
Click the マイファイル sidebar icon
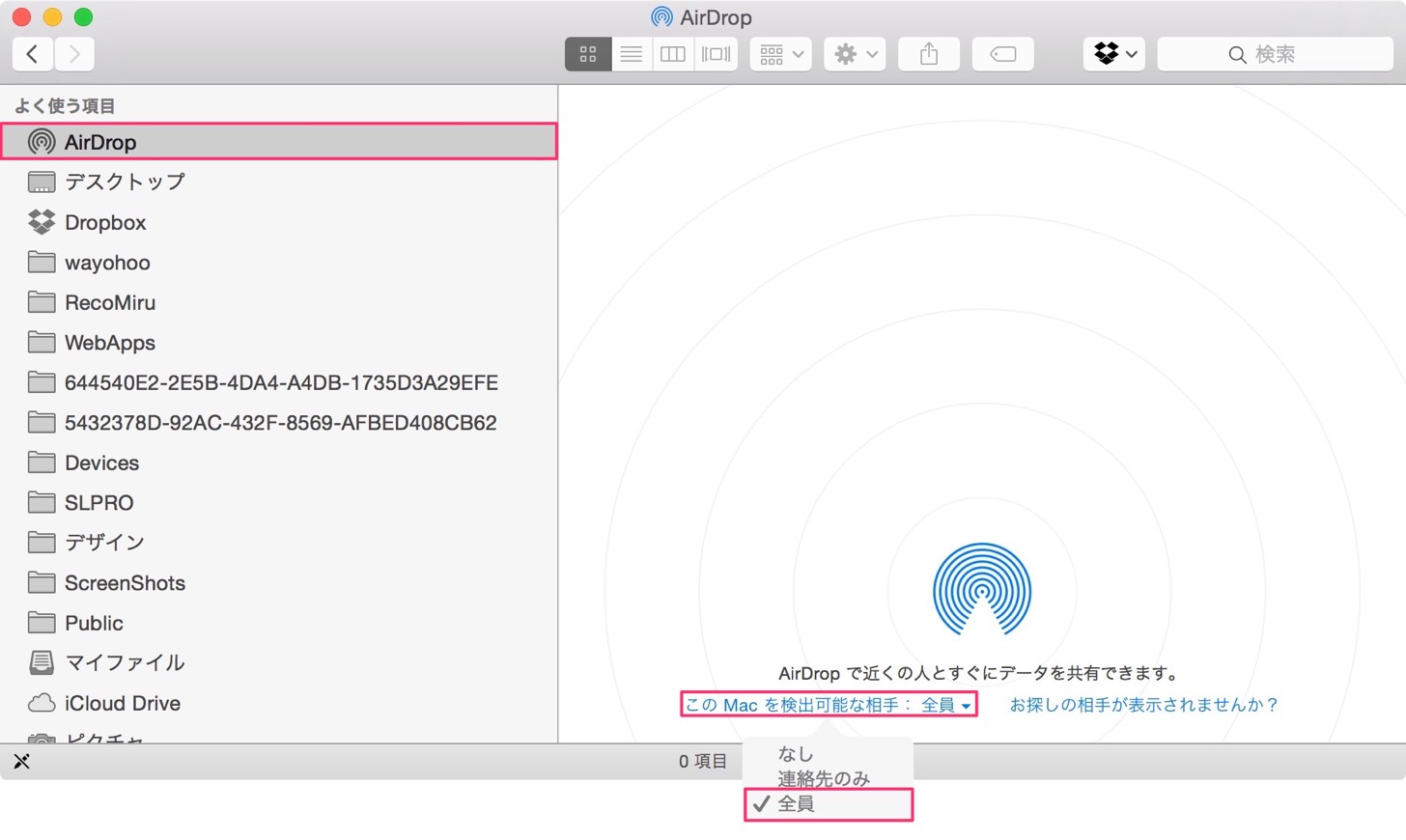point(42,662)
